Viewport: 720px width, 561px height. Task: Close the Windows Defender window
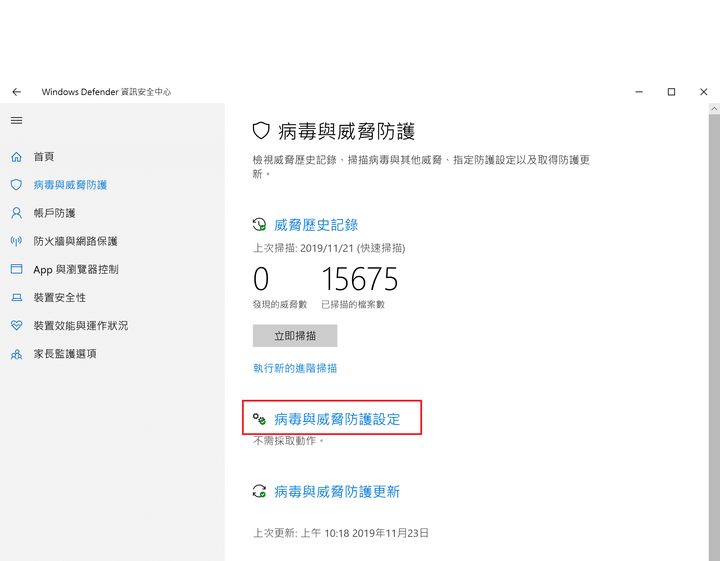(x=703, y=92)
